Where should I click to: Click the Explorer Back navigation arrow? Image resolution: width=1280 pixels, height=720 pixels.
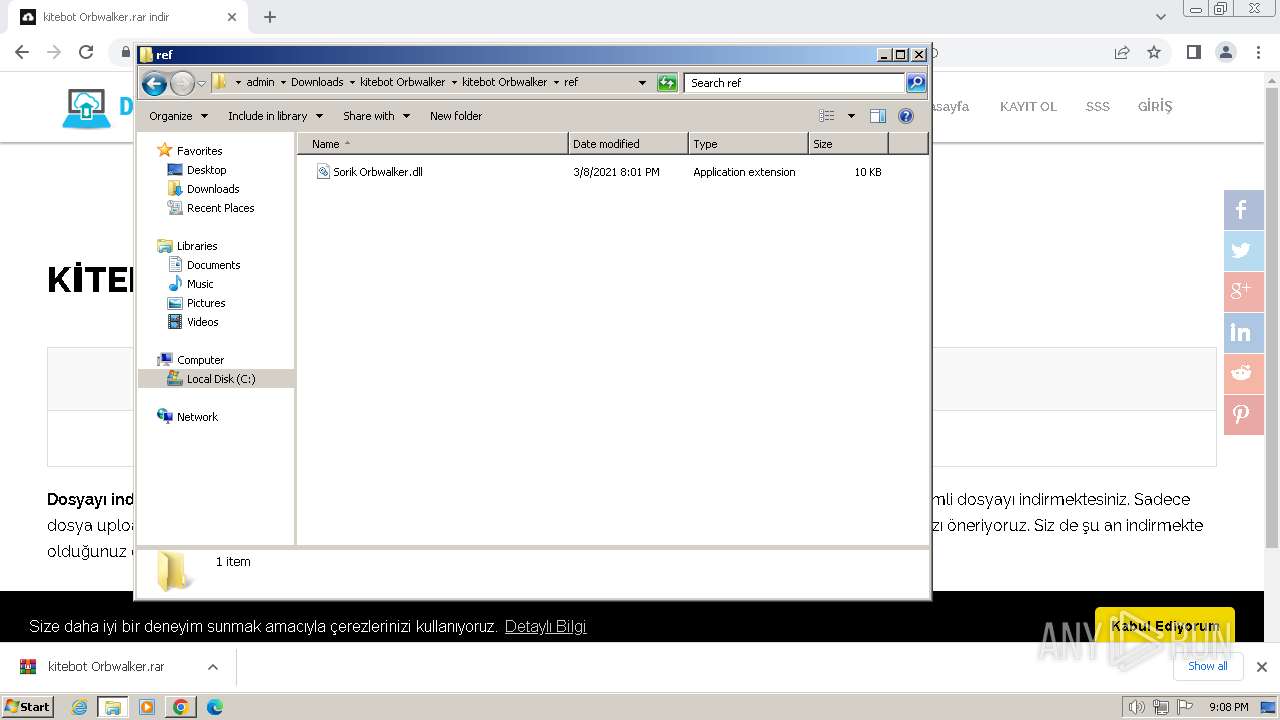pos(154,83)
